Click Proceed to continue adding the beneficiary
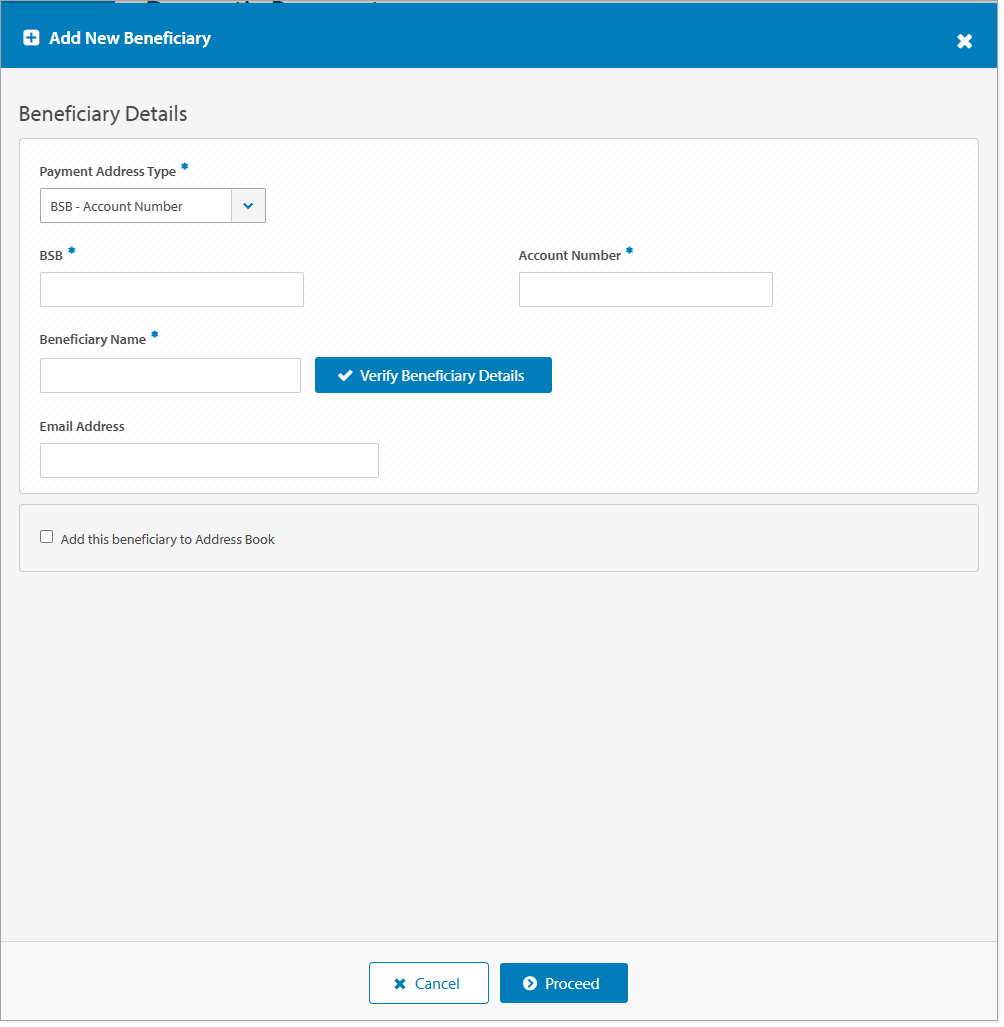Screen dimensions: 1004x1027 click(x=563, y=983)
